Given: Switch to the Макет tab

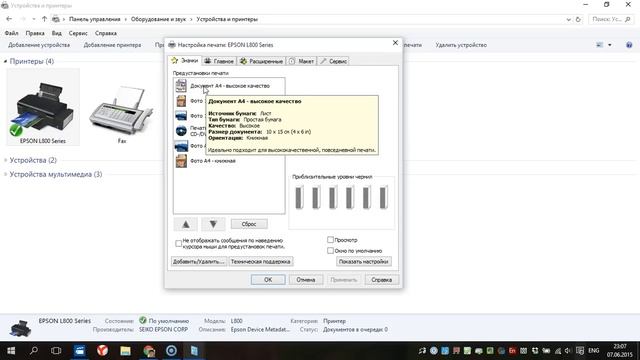Looking at the screenshot, I should click(301, 61).
